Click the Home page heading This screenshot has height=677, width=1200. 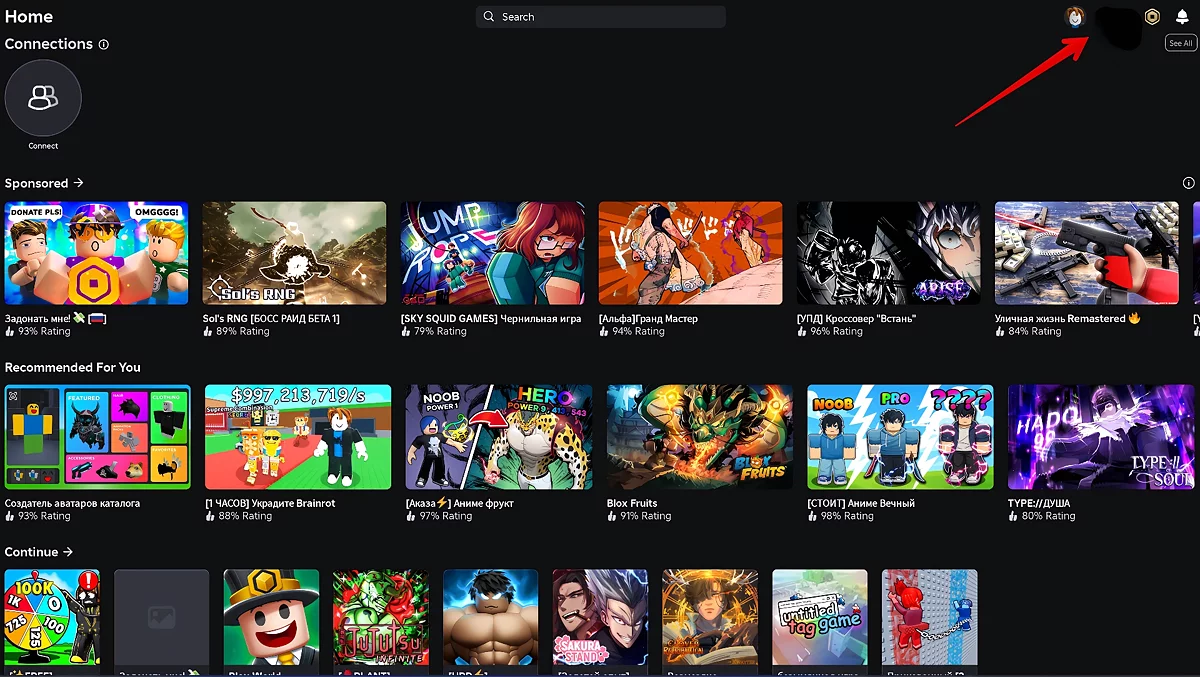pos(29,16)
